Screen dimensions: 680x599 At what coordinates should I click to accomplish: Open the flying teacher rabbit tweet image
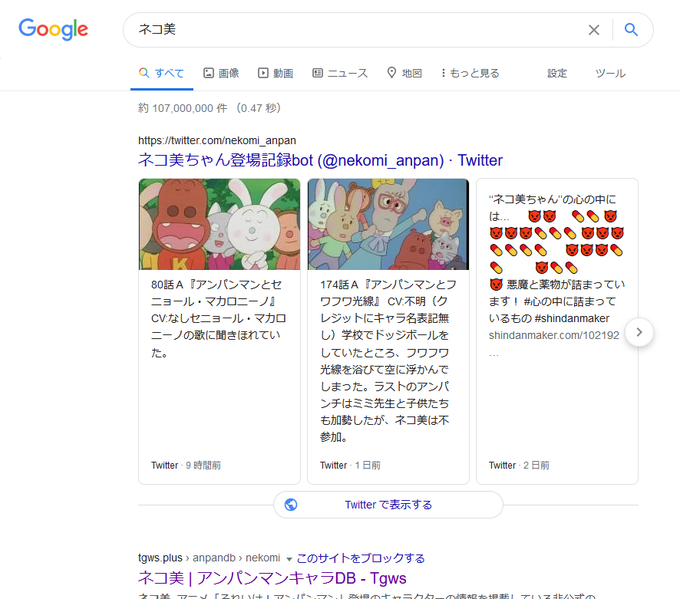coord(388,224)
